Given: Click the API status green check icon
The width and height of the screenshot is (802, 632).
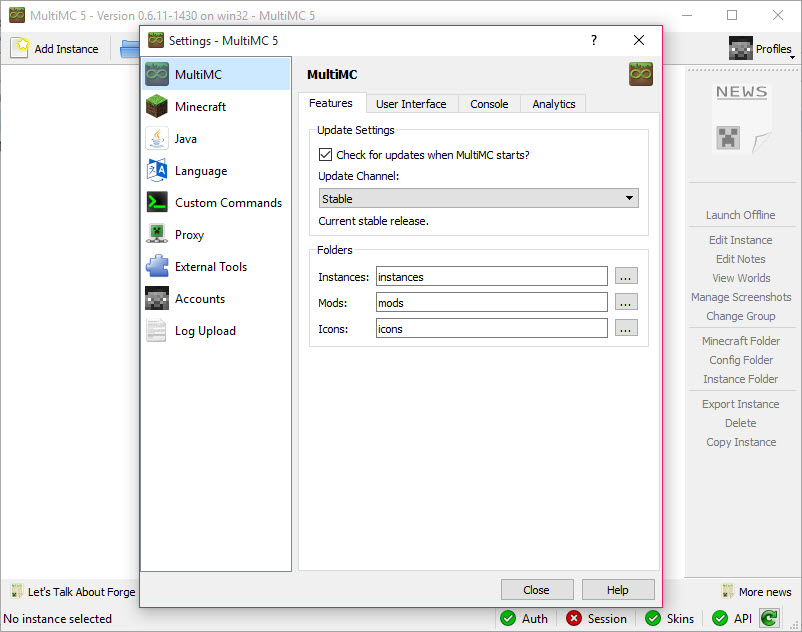Looking at the screenshot, I should [x=720, y=618].
